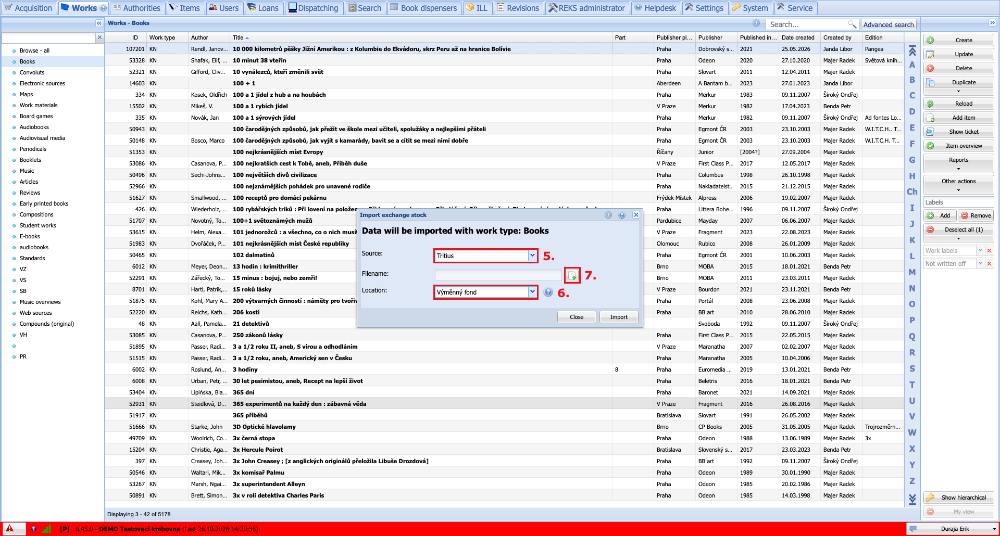Click the support icon in Import exchange stock title bar
This screenshot has width=1000, height=536.
point(622,216)
